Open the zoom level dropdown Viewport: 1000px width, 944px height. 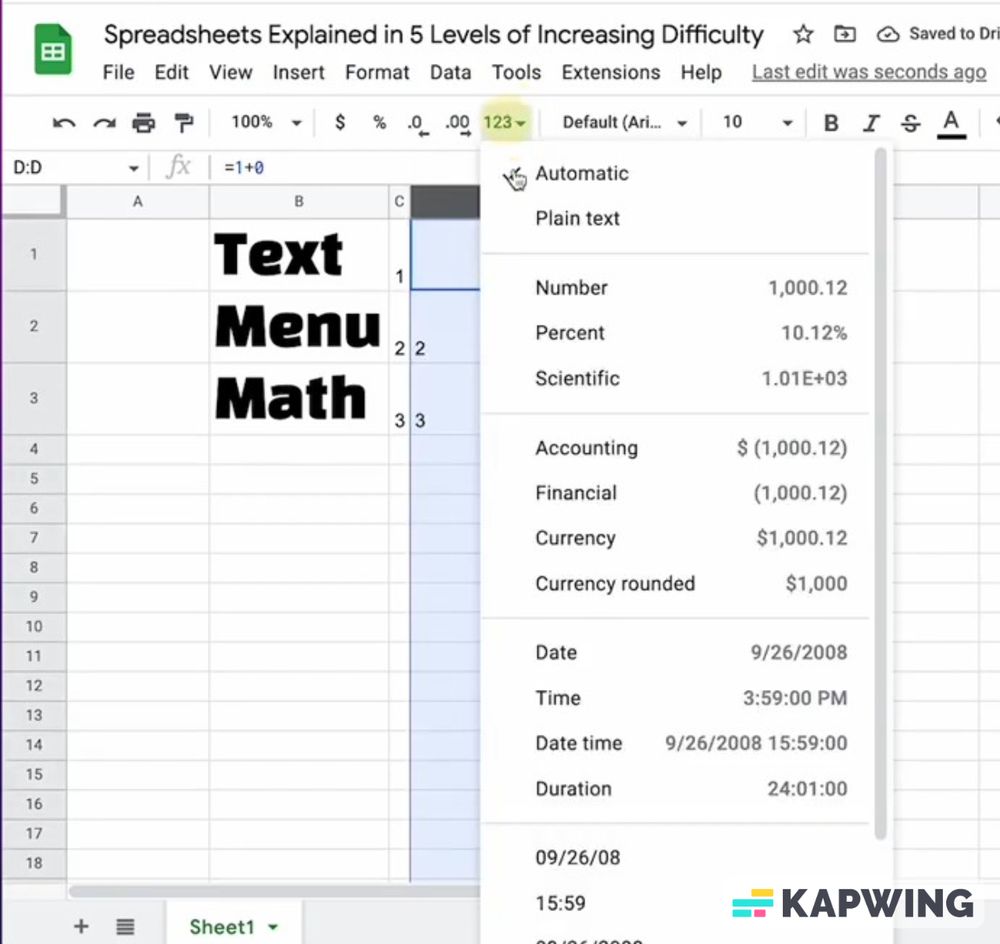pos(262,122)
